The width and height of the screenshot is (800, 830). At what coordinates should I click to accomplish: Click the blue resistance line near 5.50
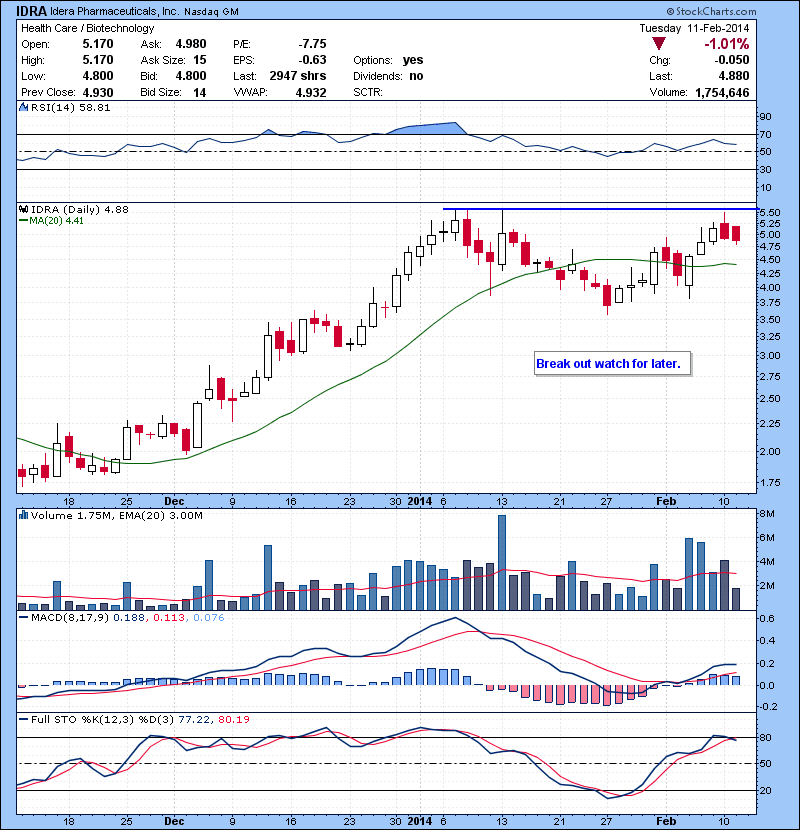click(600, 209)
